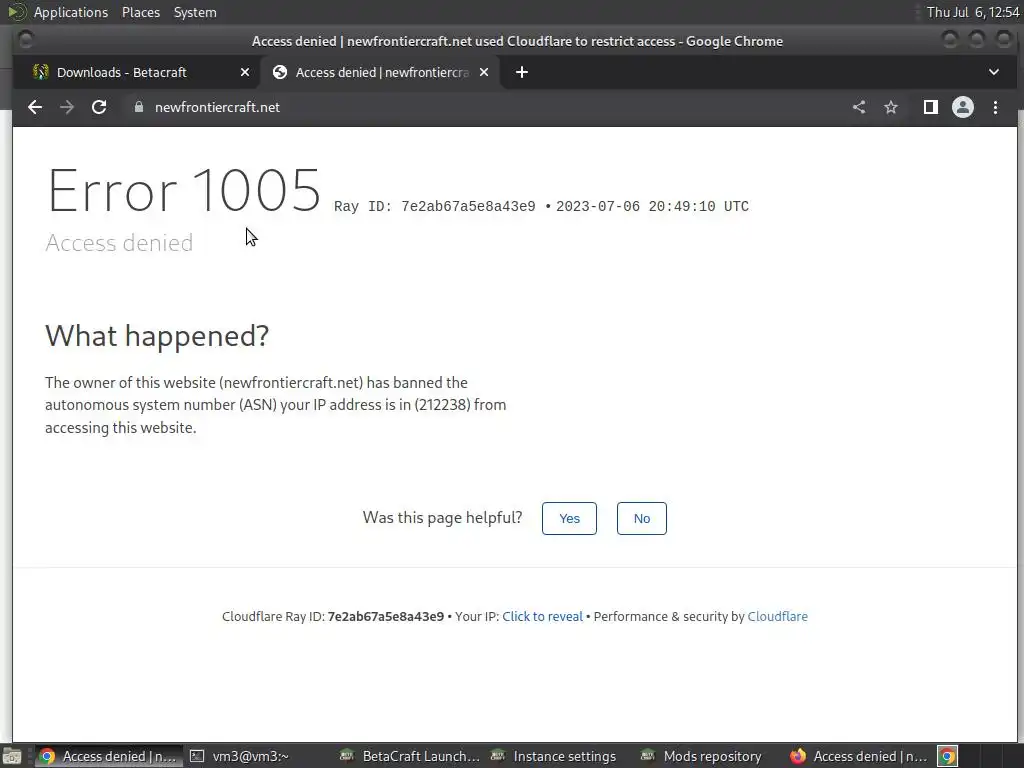Click the Access denied subtitle
The image size is (1024, 768).
tap(119, 243)
